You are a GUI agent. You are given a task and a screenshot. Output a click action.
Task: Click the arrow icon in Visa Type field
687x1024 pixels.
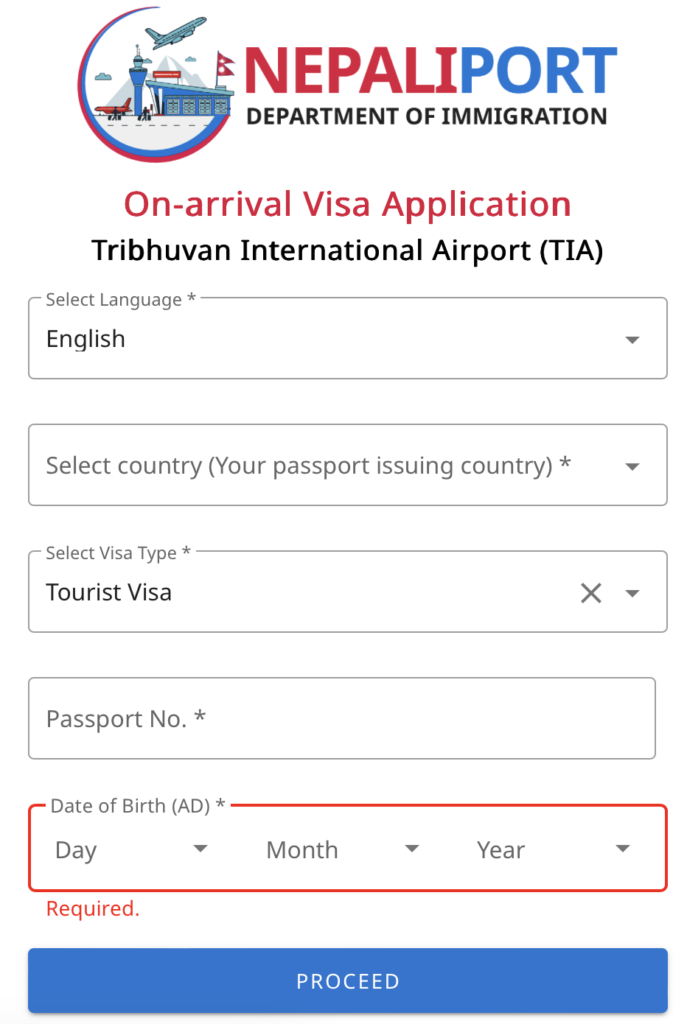(632, 593)
